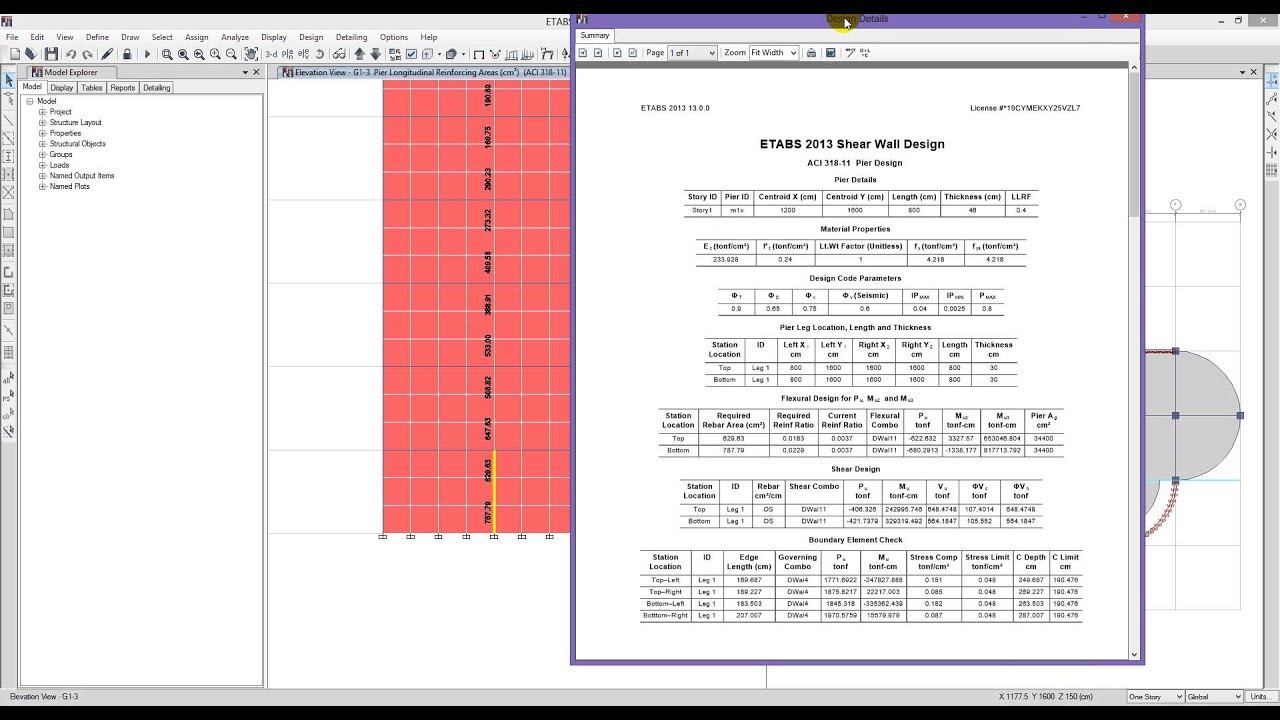The height and width of the screenshot is (720, 1280).
Task: Click the New Model icon in the toolbar
Action: click(x=15, y=54)
